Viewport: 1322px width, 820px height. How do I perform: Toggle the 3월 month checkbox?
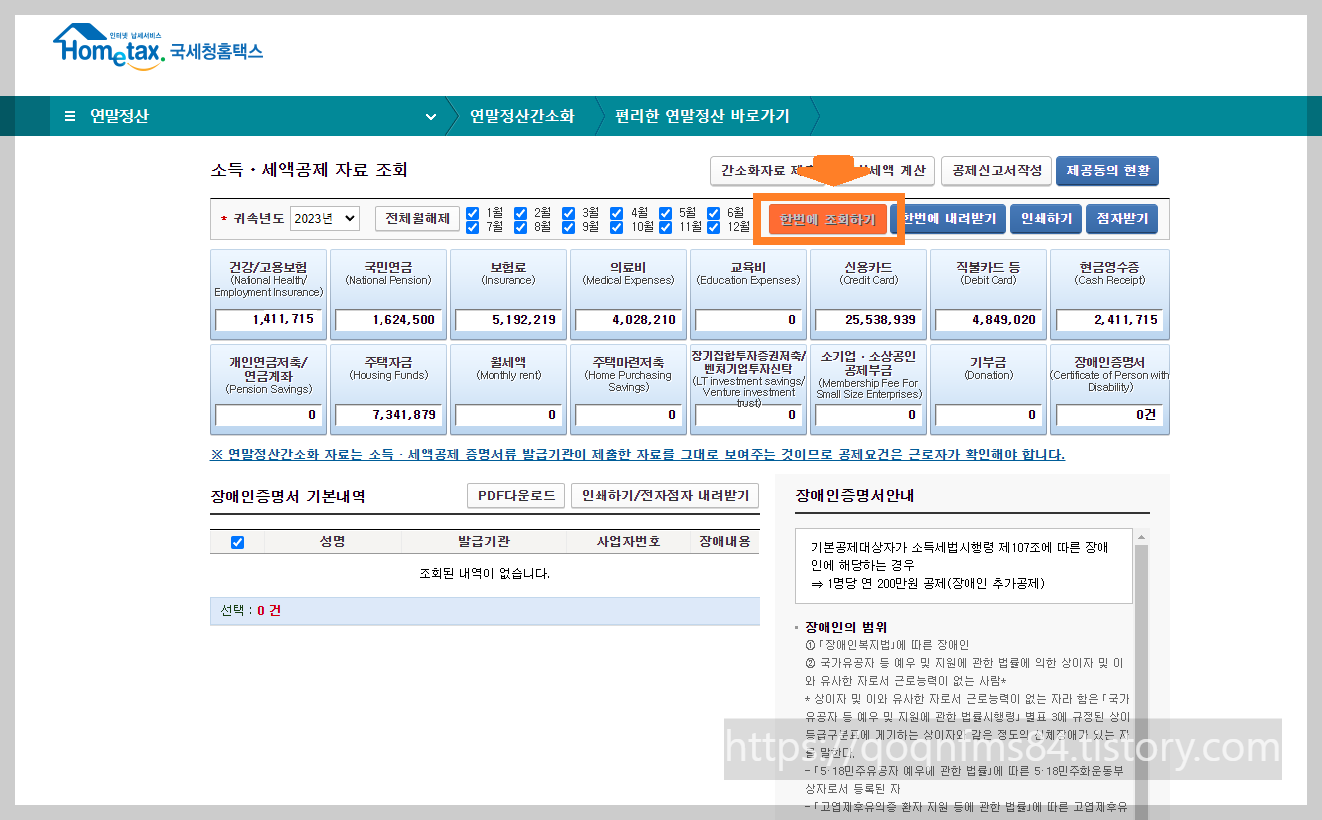[569, 213]
